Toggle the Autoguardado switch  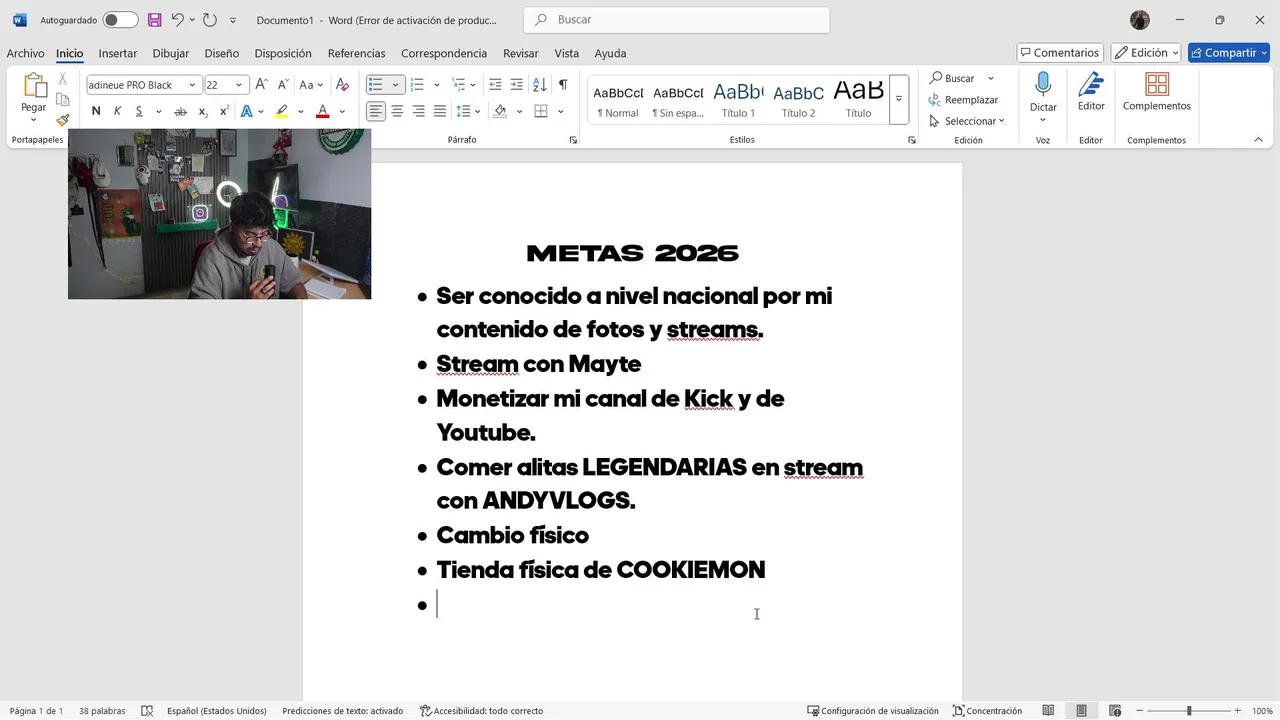[x=120, y=20]
